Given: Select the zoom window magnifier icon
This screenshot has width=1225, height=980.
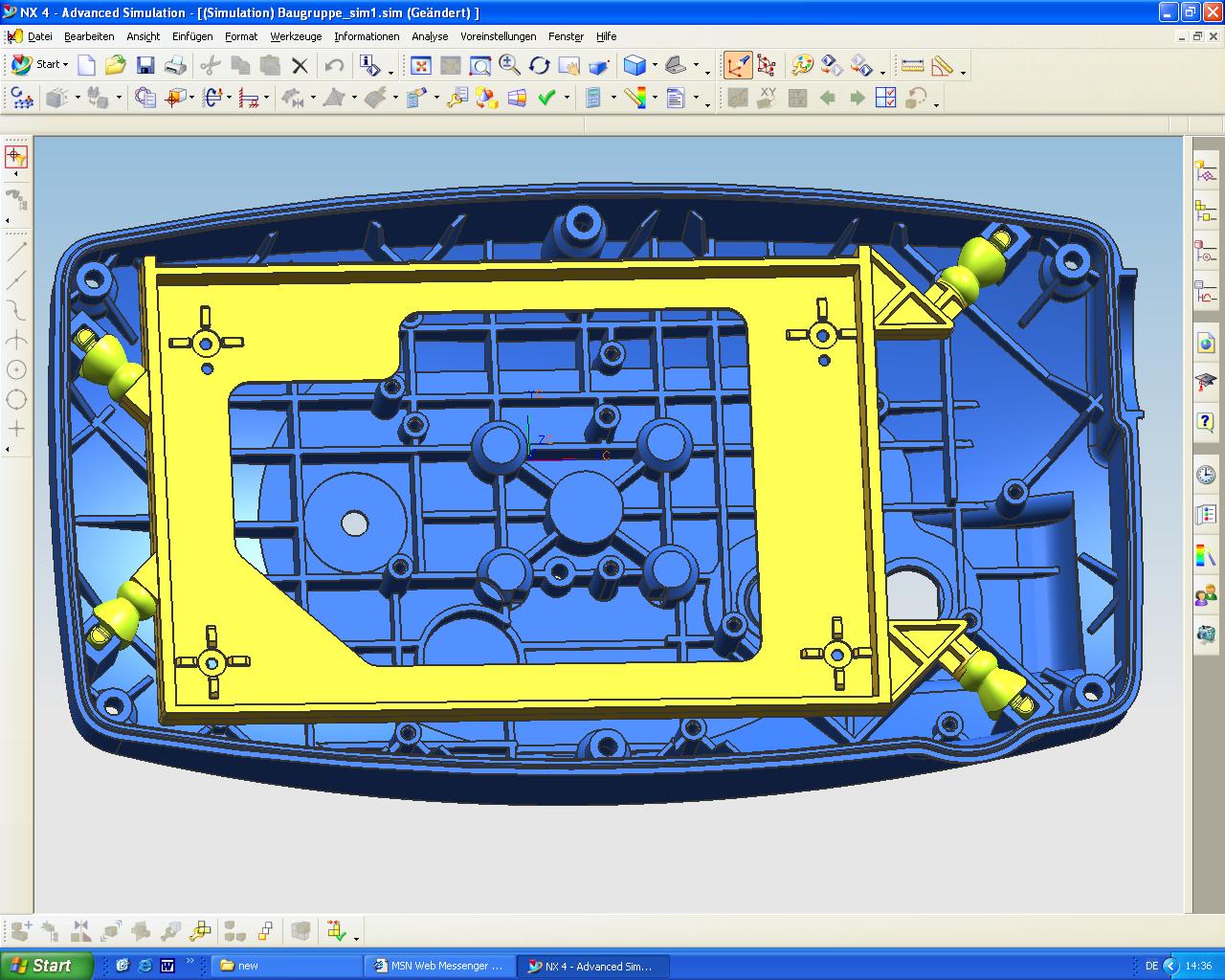Looking at the screenshot, I should pos(479,65).
